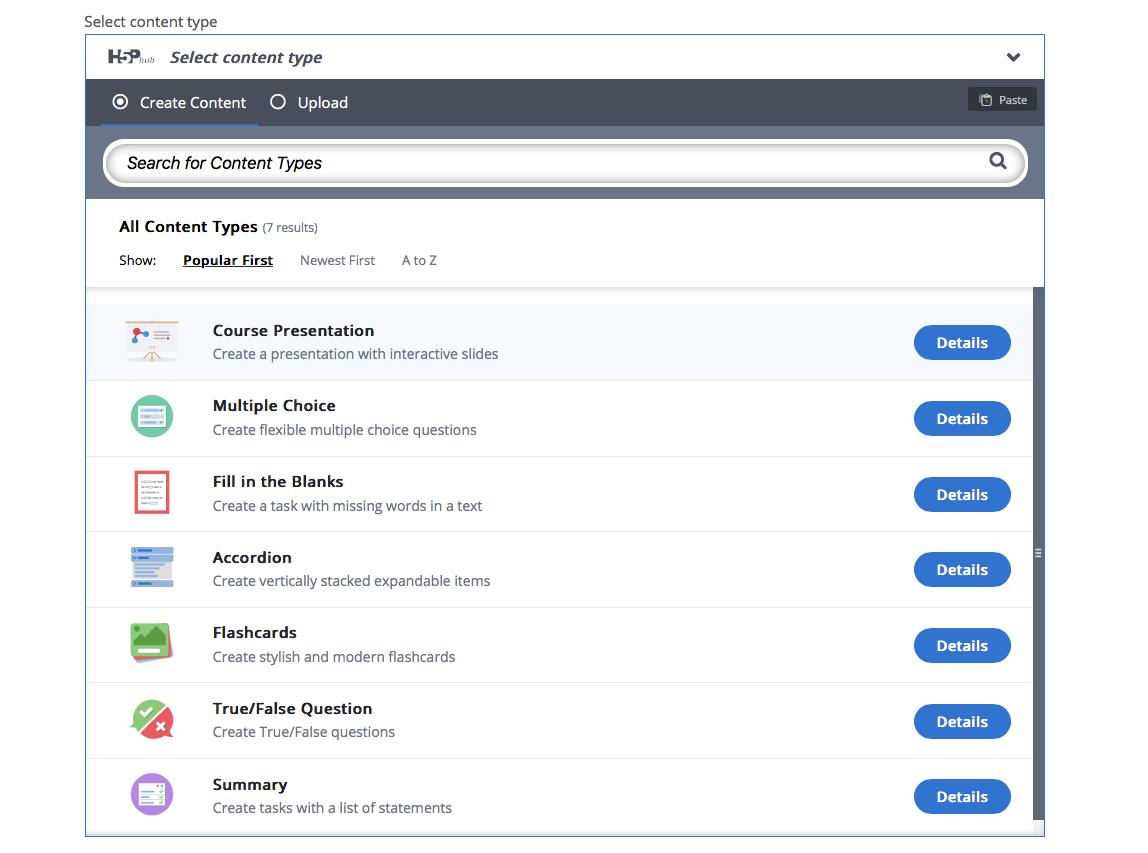This screenshot has height=853, width=1148.
Task: Click the Flashcards icon
Action: (x=152, y=643)
